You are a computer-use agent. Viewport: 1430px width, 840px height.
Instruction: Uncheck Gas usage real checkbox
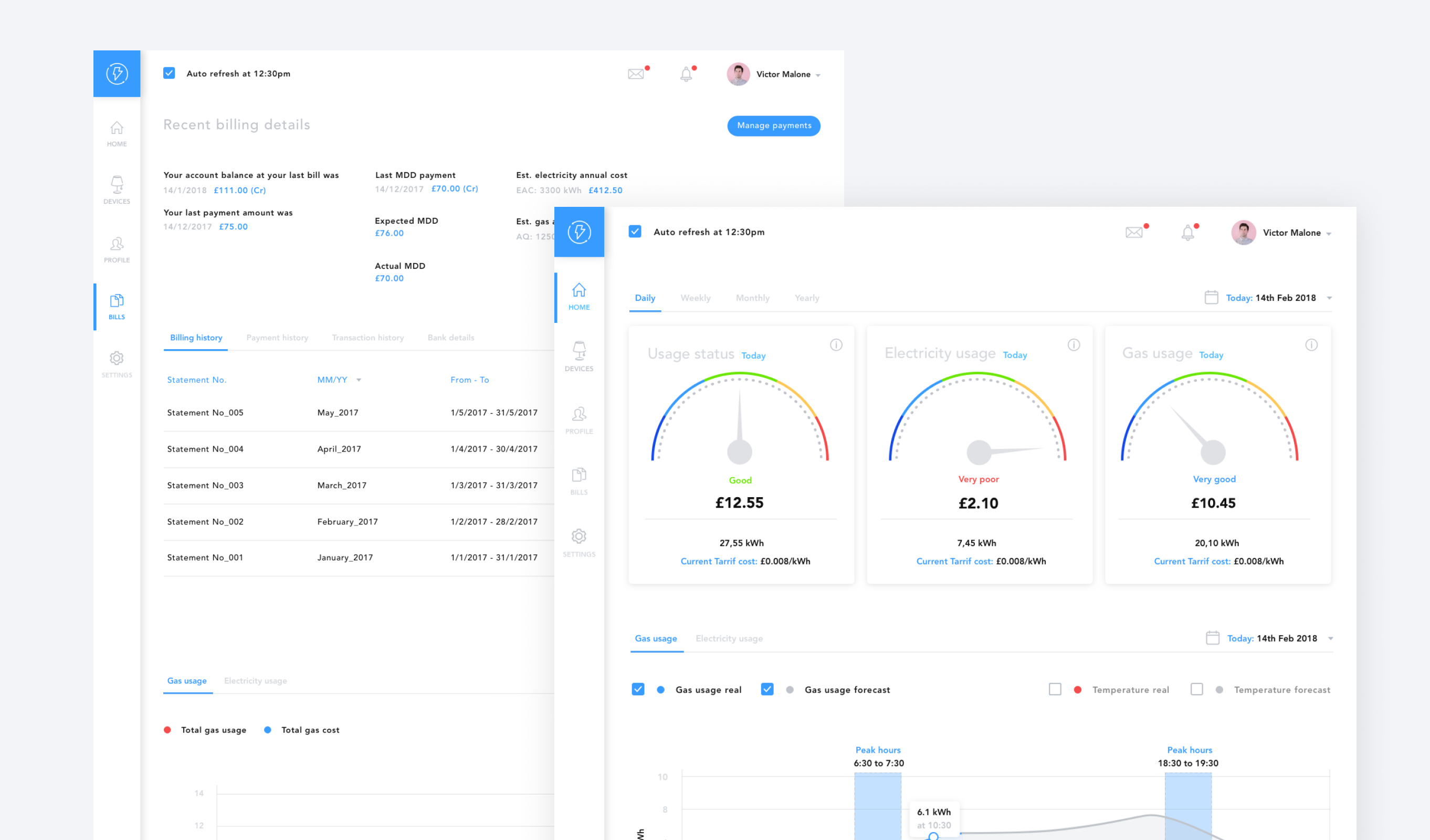(638, 689)
